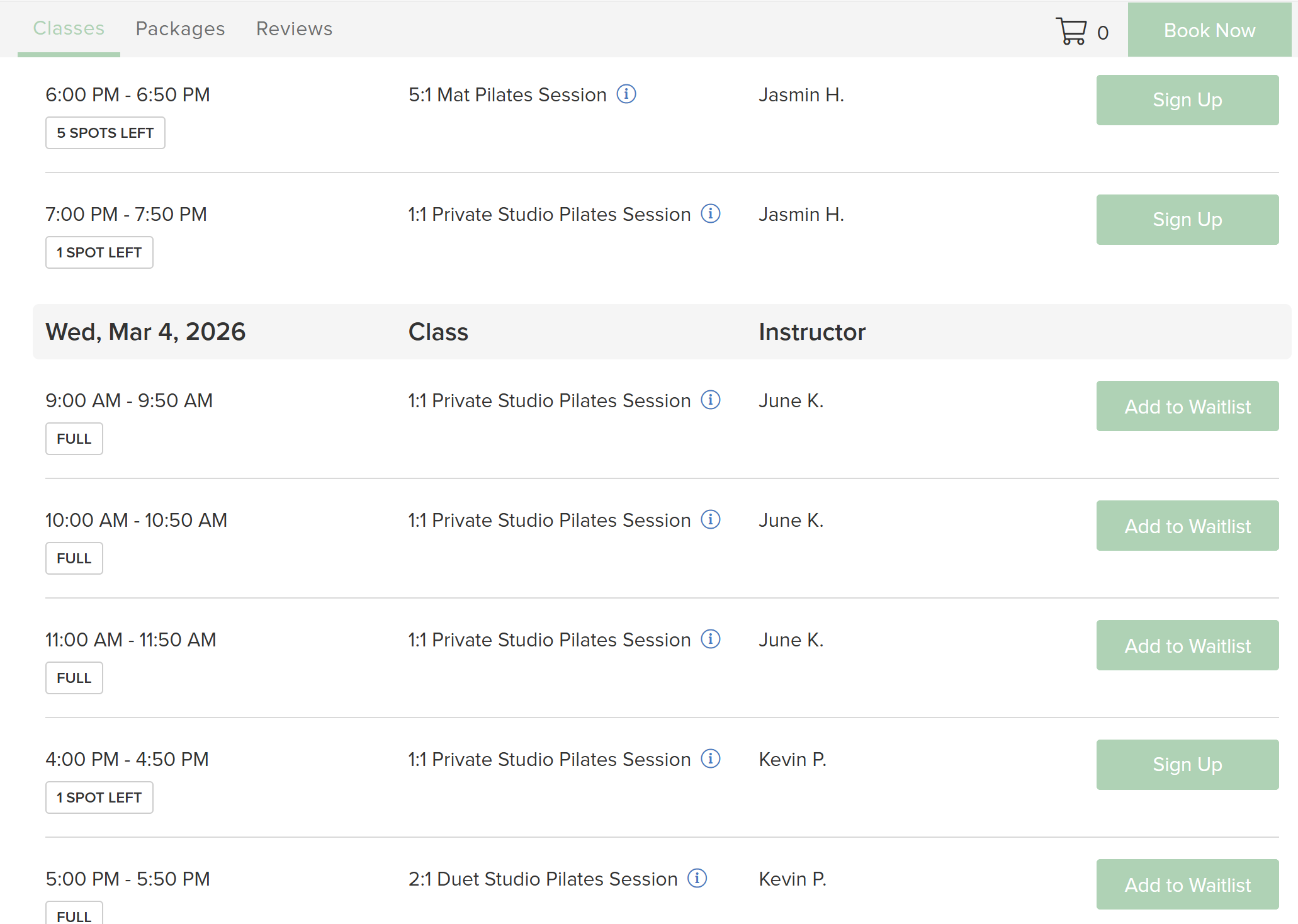1298x924 pixels.
Task: Sign Up for 7:00 PM Jasmin H. session
Action: point(1187,220)
